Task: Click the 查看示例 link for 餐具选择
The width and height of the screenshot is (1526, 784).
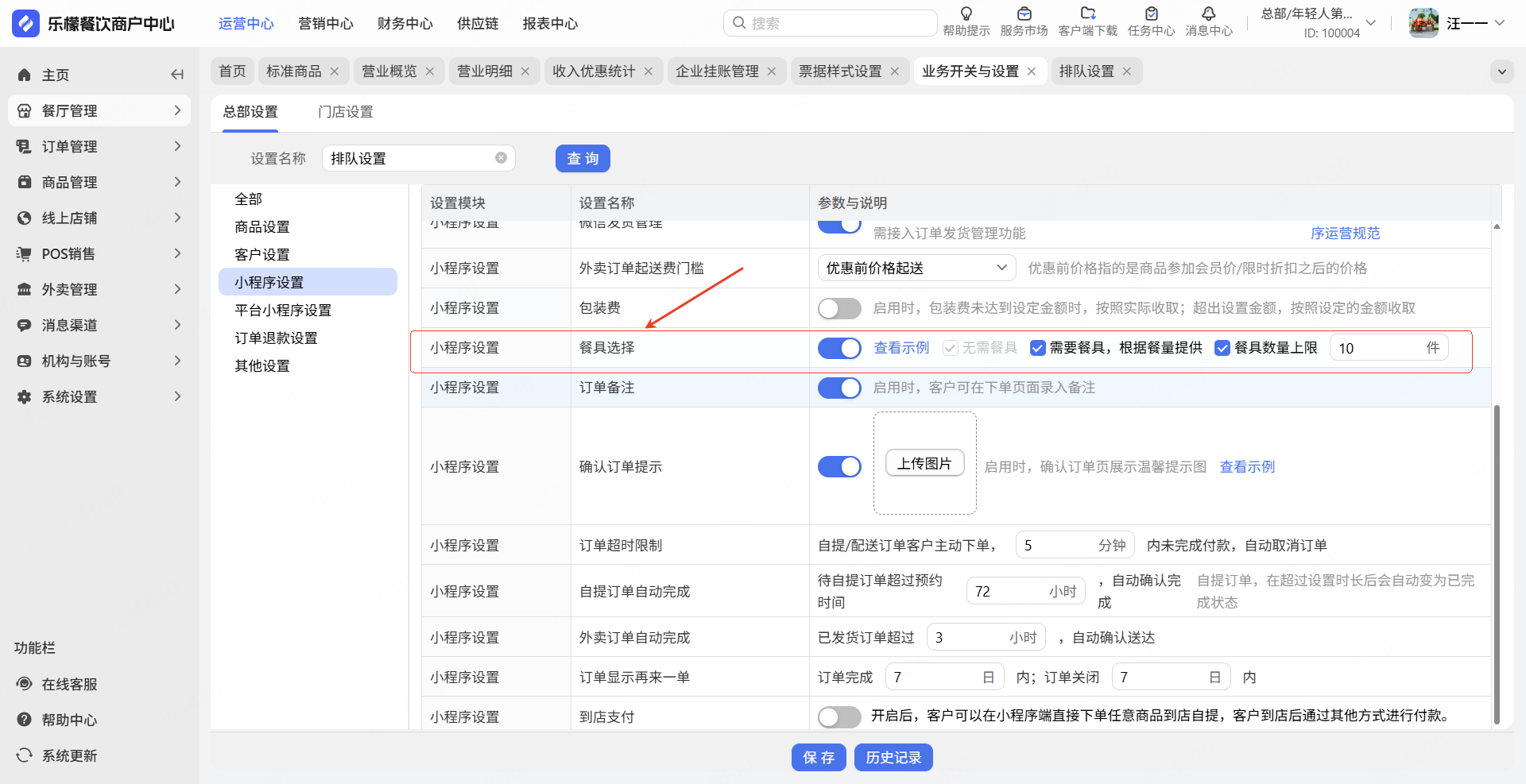Action: [x=901, y=348]
